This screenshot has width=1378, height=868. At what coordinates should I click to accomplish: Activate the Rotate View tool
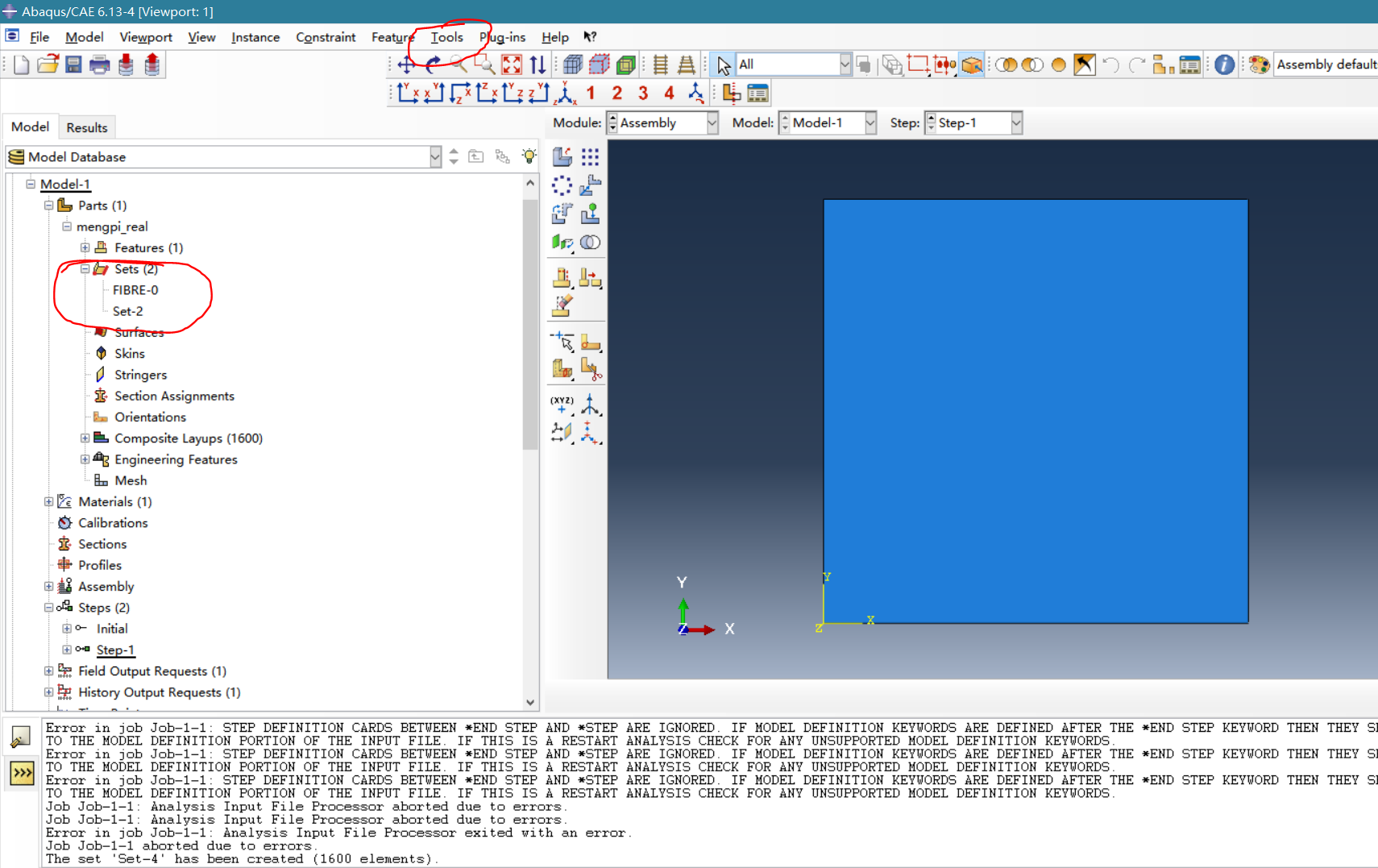433,64
